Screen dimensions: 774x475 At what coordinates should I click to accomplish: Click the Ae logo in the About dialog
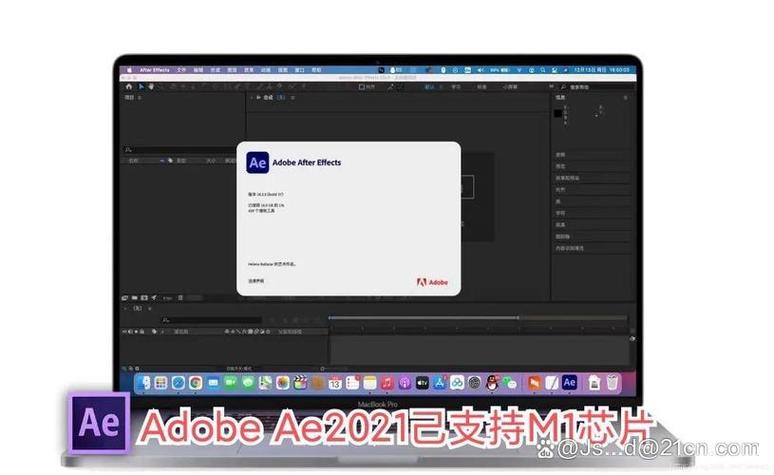pos(258,162)
